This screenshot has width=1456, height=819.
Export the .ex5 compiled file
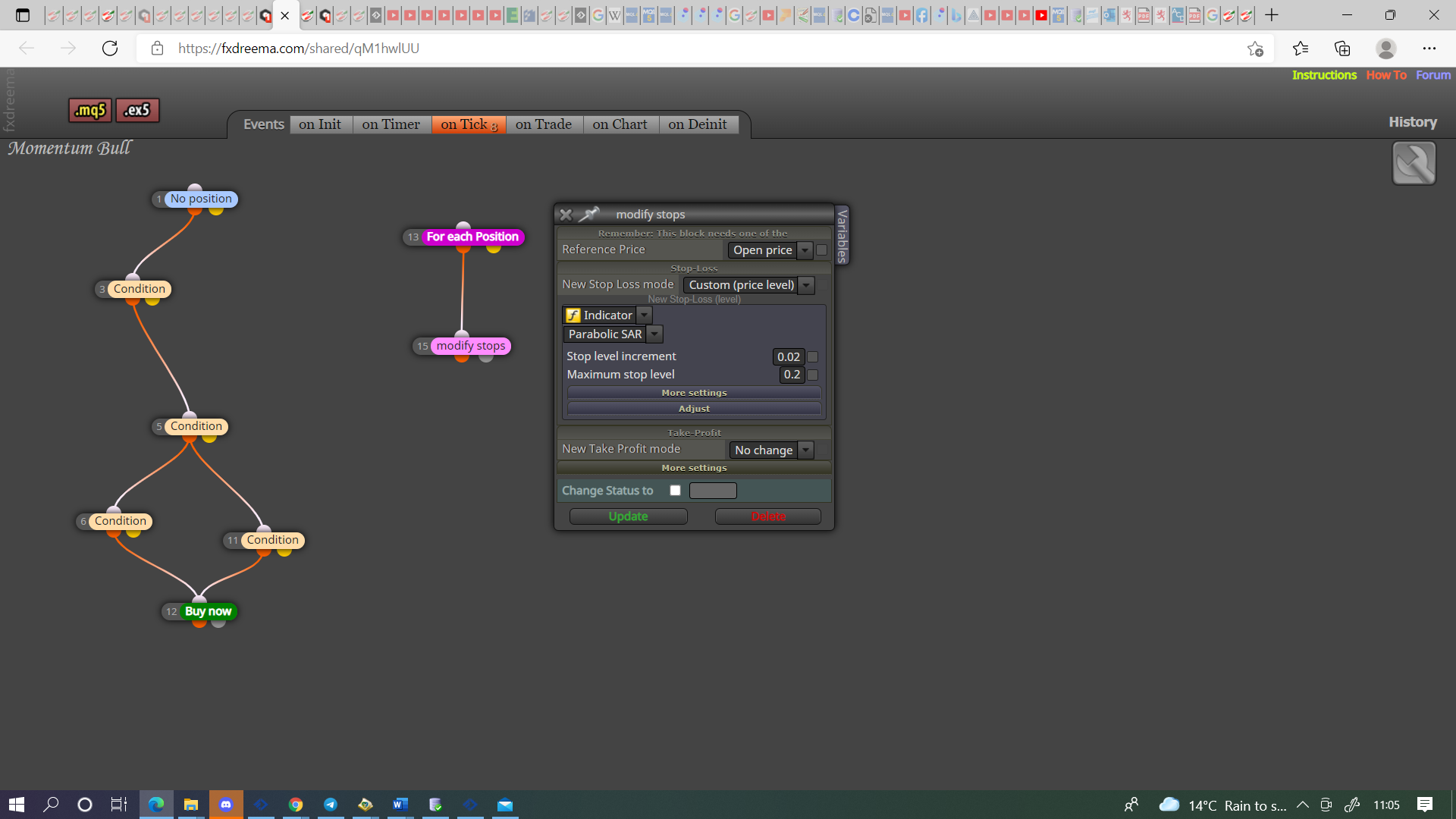(137, 110)
